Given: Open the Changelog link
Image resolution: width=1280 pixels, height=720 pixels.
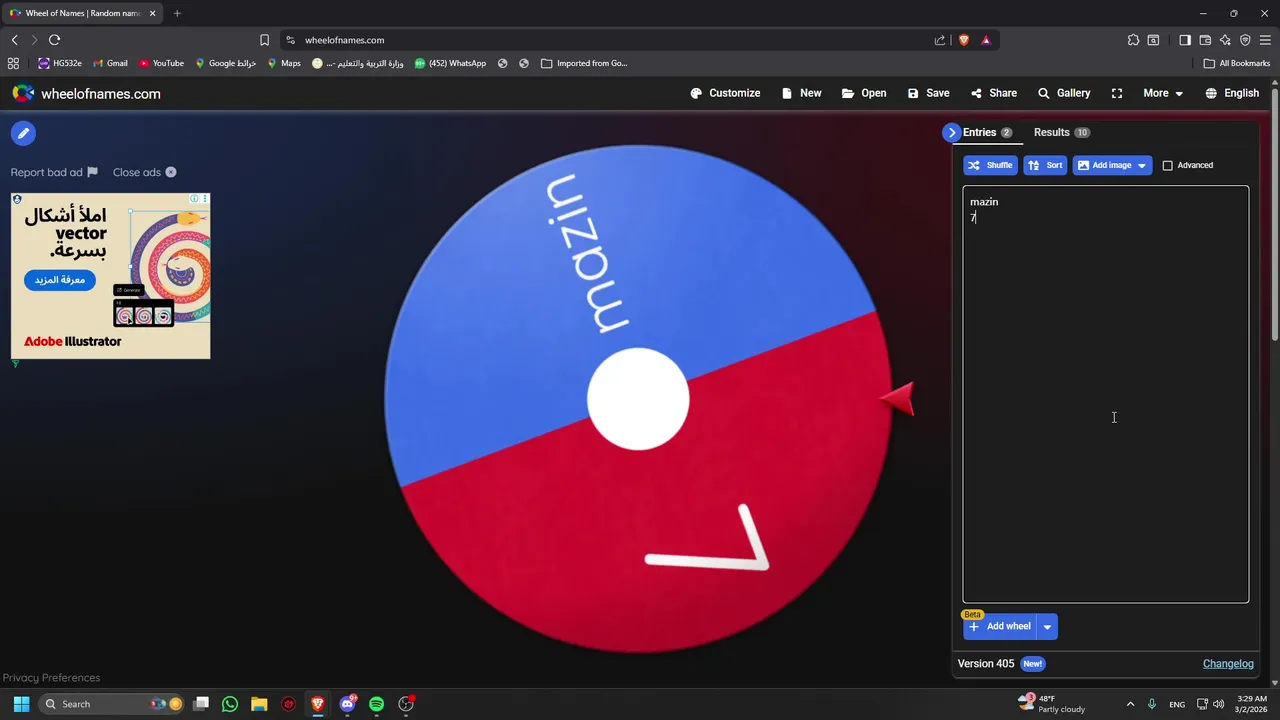Looking at the screenshot, I should point(1228,664).
